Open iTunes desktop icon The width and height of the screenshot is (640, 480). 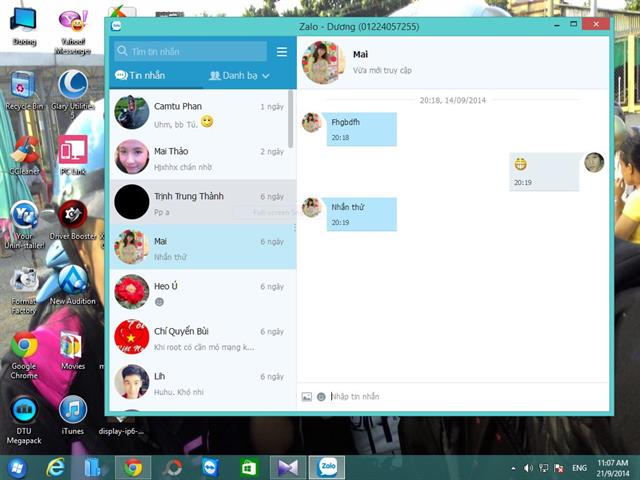tap(73, 416)
